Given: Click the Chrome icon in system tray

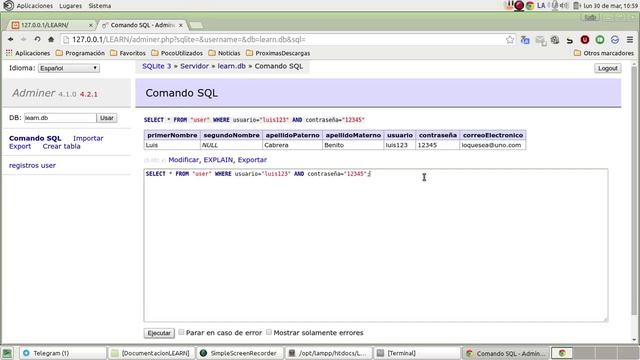Looking at the screenshot, I should coord(530,6).
